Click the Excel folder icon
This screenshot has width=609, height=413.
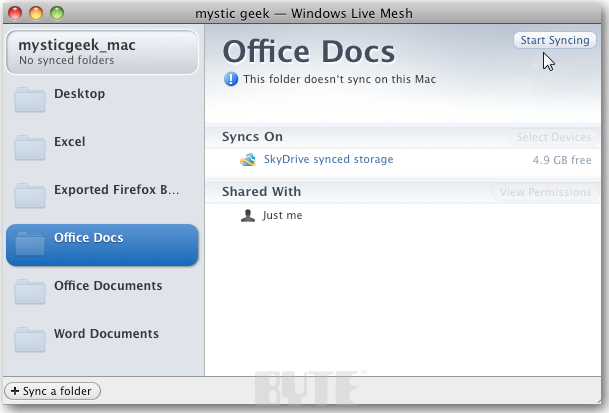[30, 147]
